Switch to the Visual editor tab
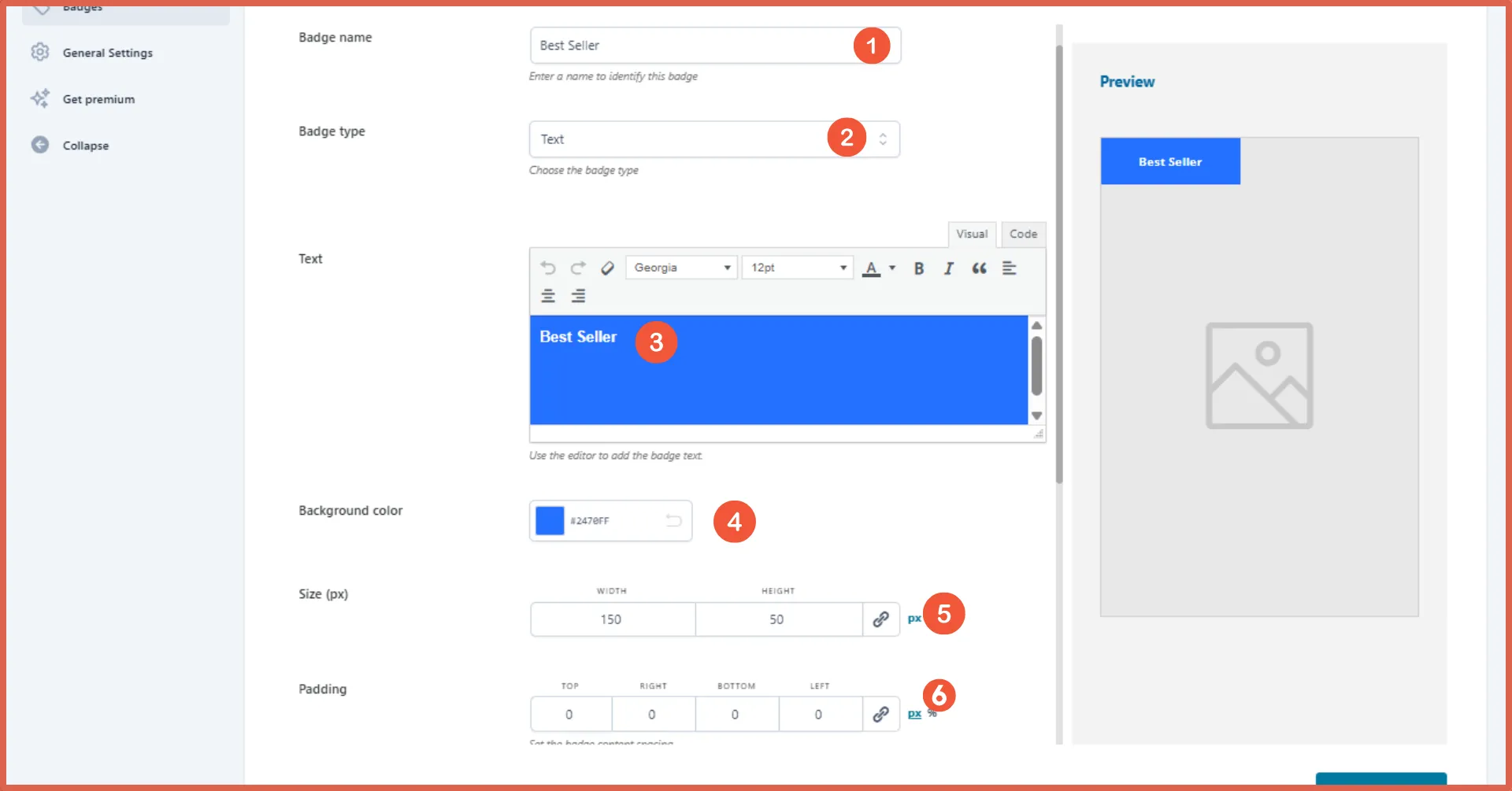Viewport: 1512px width, 791px height. tap(972, 235)
